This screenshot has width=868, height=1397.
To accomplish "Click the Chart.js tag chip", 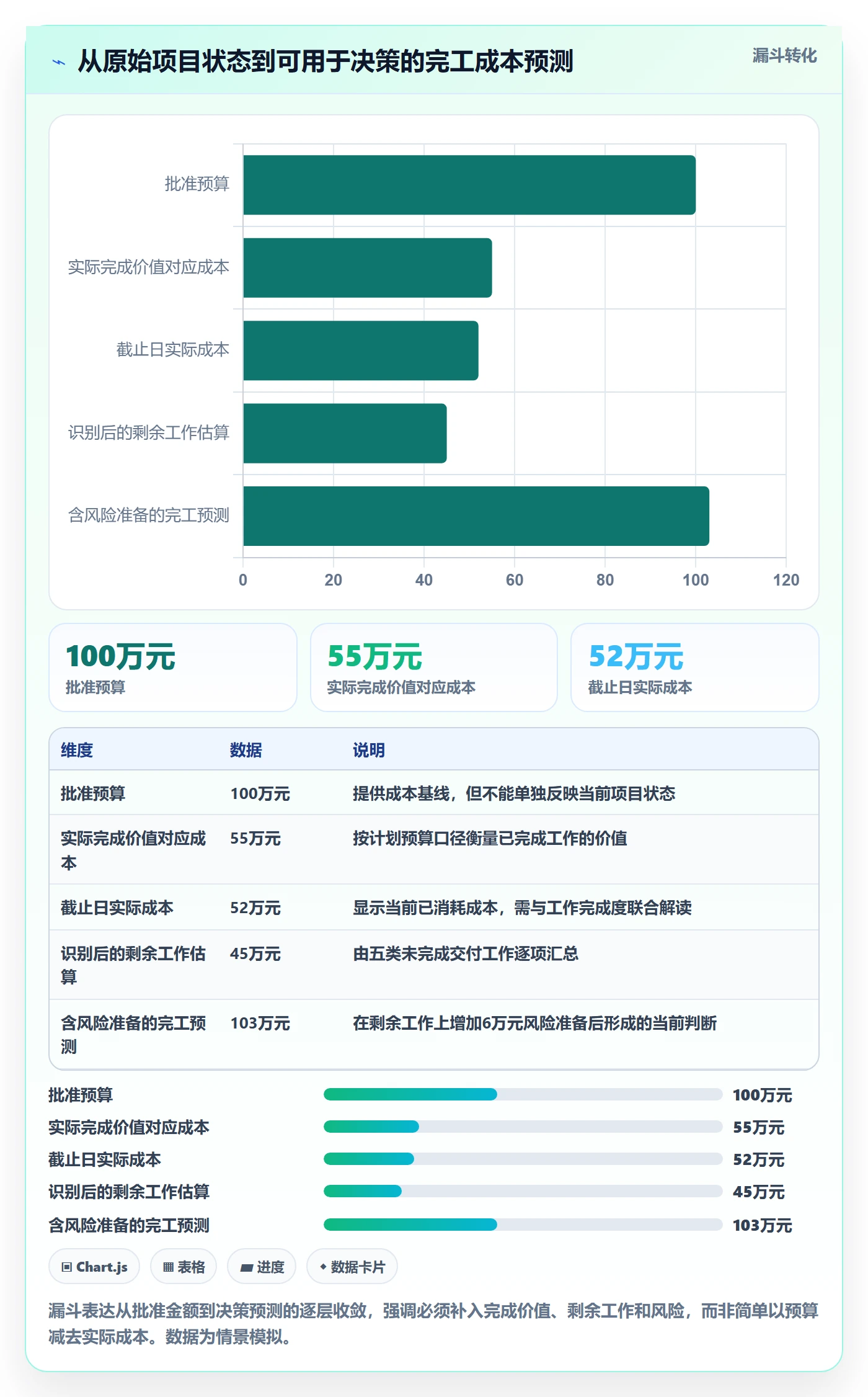I will tap(94, 1267).
